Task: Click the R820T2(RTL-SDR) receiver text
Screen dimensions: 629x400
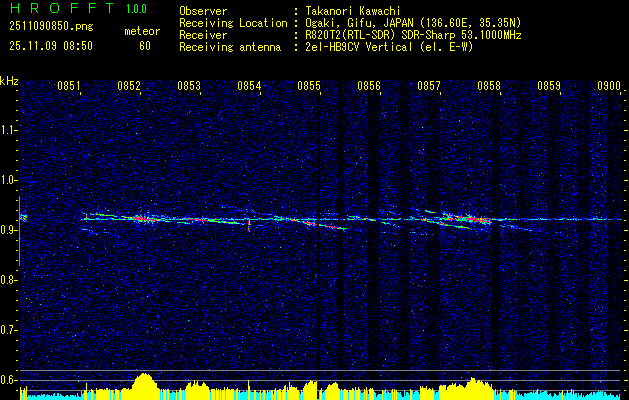Action: pyautogui.click(x=413, y=35)
